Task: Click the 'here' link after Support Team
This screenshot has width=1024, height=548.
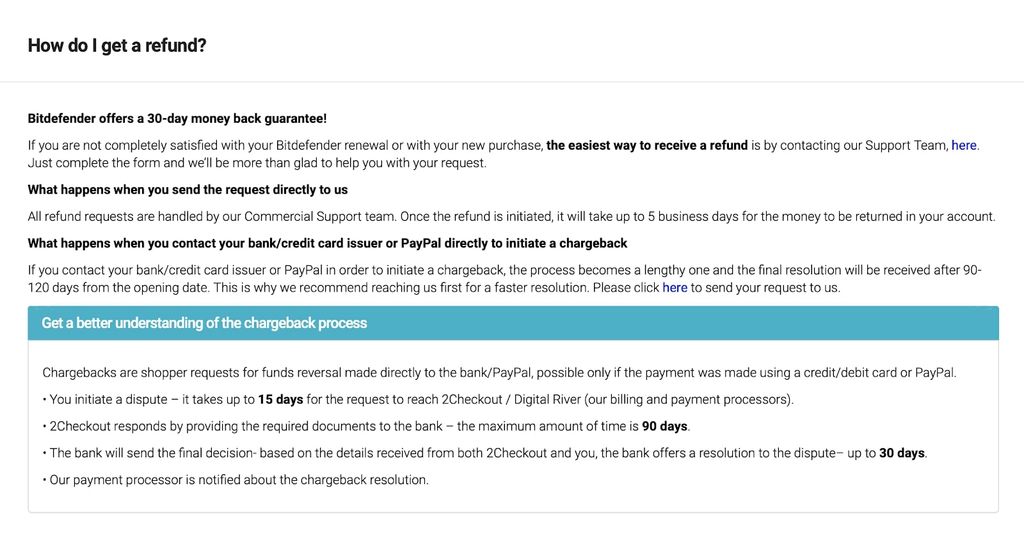Action: [x=963, y=145]
